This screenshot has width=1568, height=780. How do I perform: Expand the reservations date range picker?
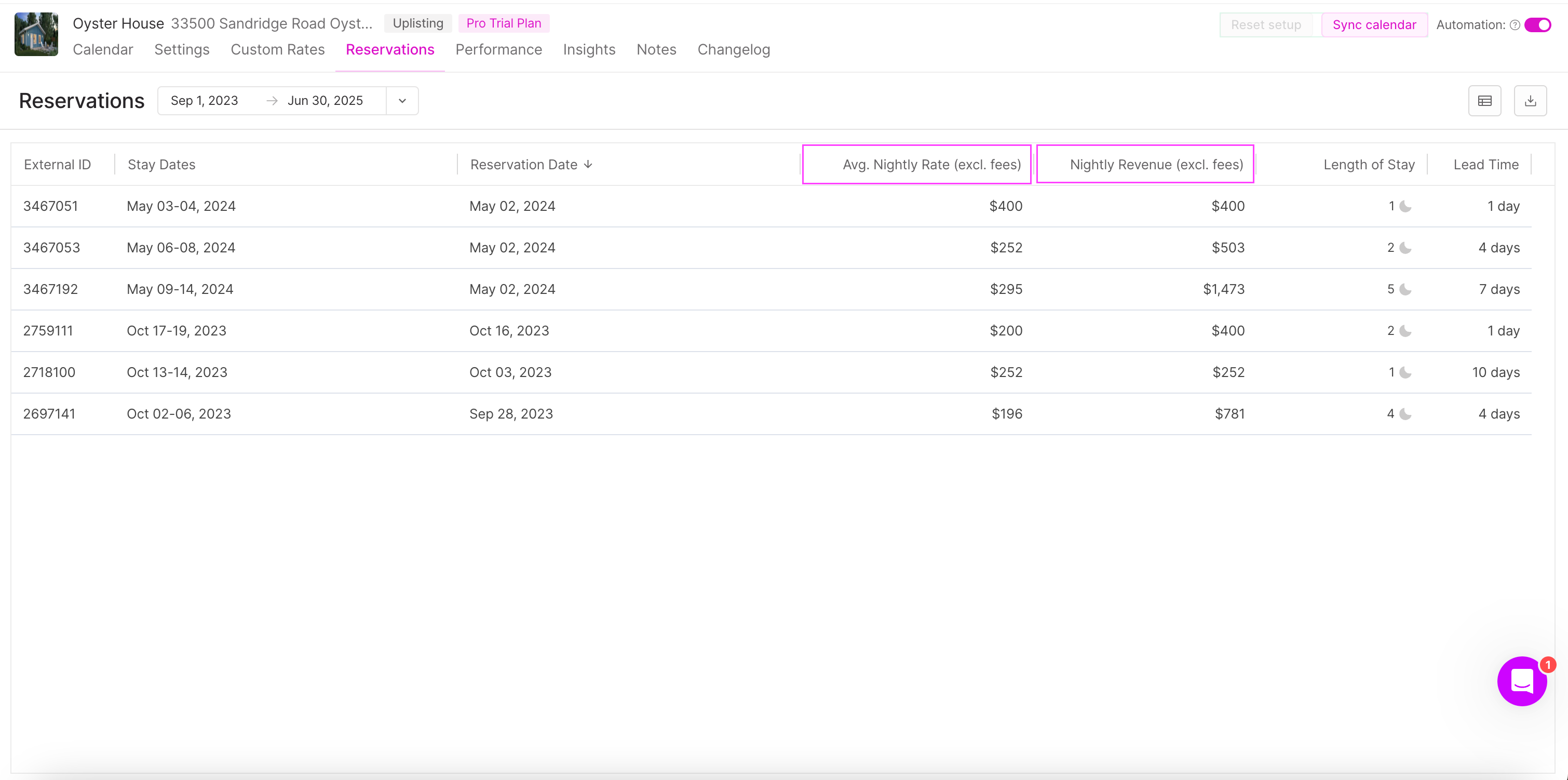tap(402, 100)
